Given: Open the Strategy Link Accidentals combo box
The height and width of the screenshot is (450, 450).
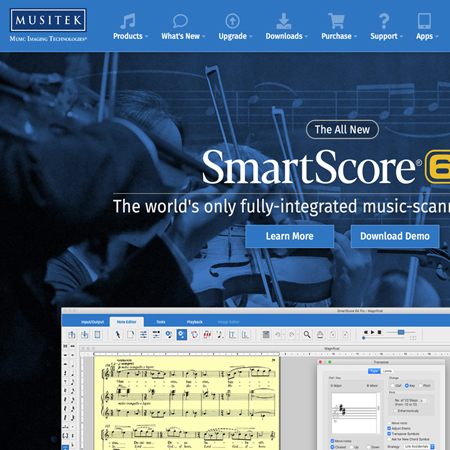Looking at the screenshot, I should [419, 446].
